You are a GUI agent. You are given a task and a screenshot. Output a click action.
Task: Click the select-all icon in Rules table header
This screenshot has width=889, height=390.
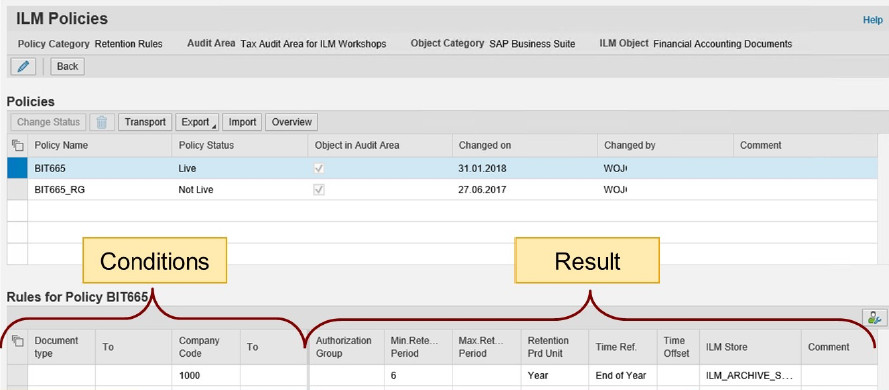pyautogui.click(x=17, y=341)
